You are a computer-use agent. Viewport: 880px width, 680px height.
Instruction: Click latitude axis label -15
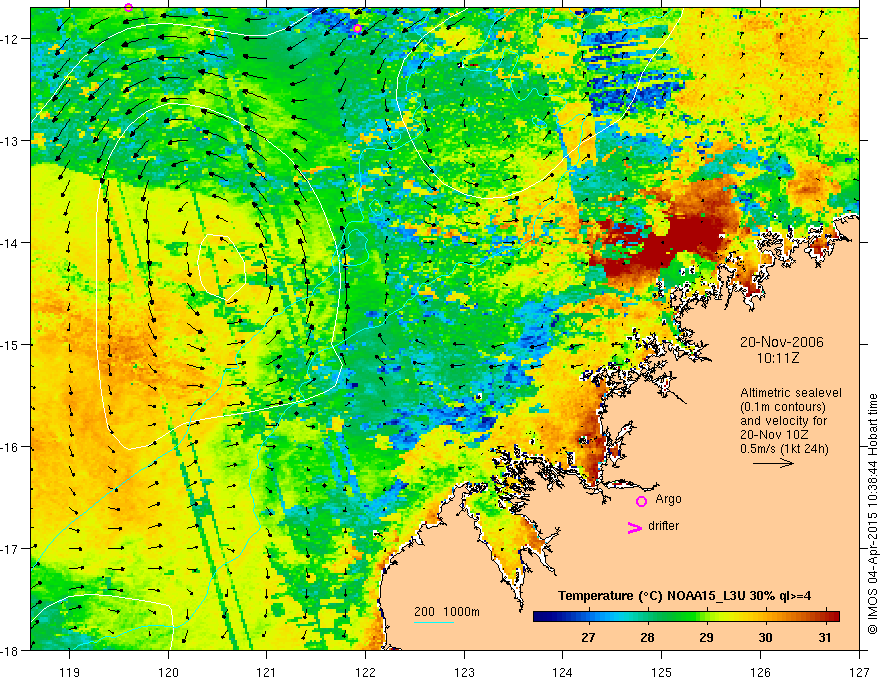[11, 345]
